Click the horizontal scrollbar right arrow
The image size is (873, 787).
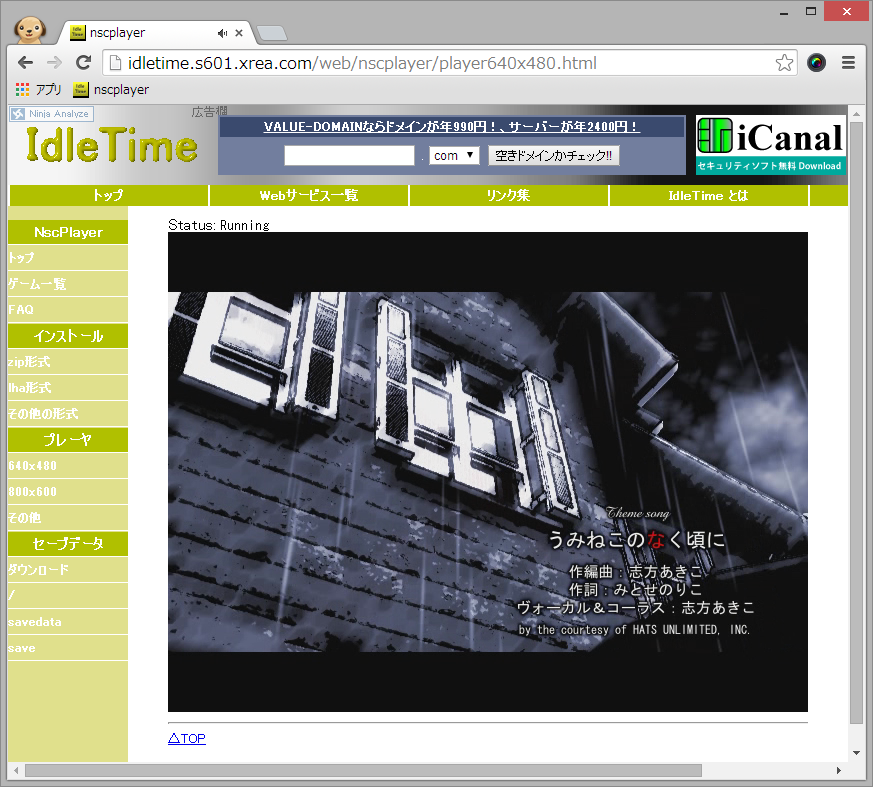839,770
